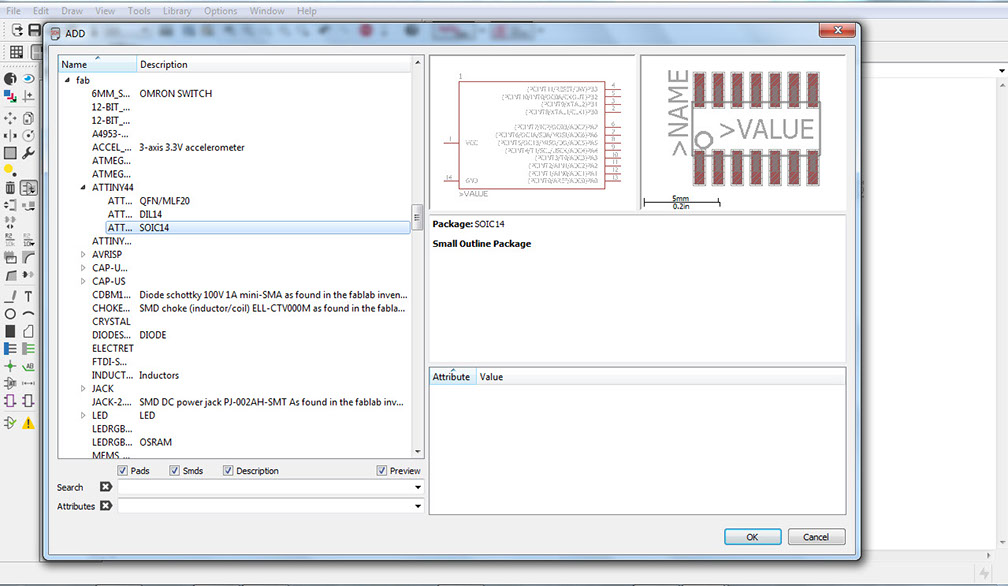The width and height of the screenshot is (1008, 586).
Task: Open the Search history dropdown arrow
Action: [x=418, y=487]
